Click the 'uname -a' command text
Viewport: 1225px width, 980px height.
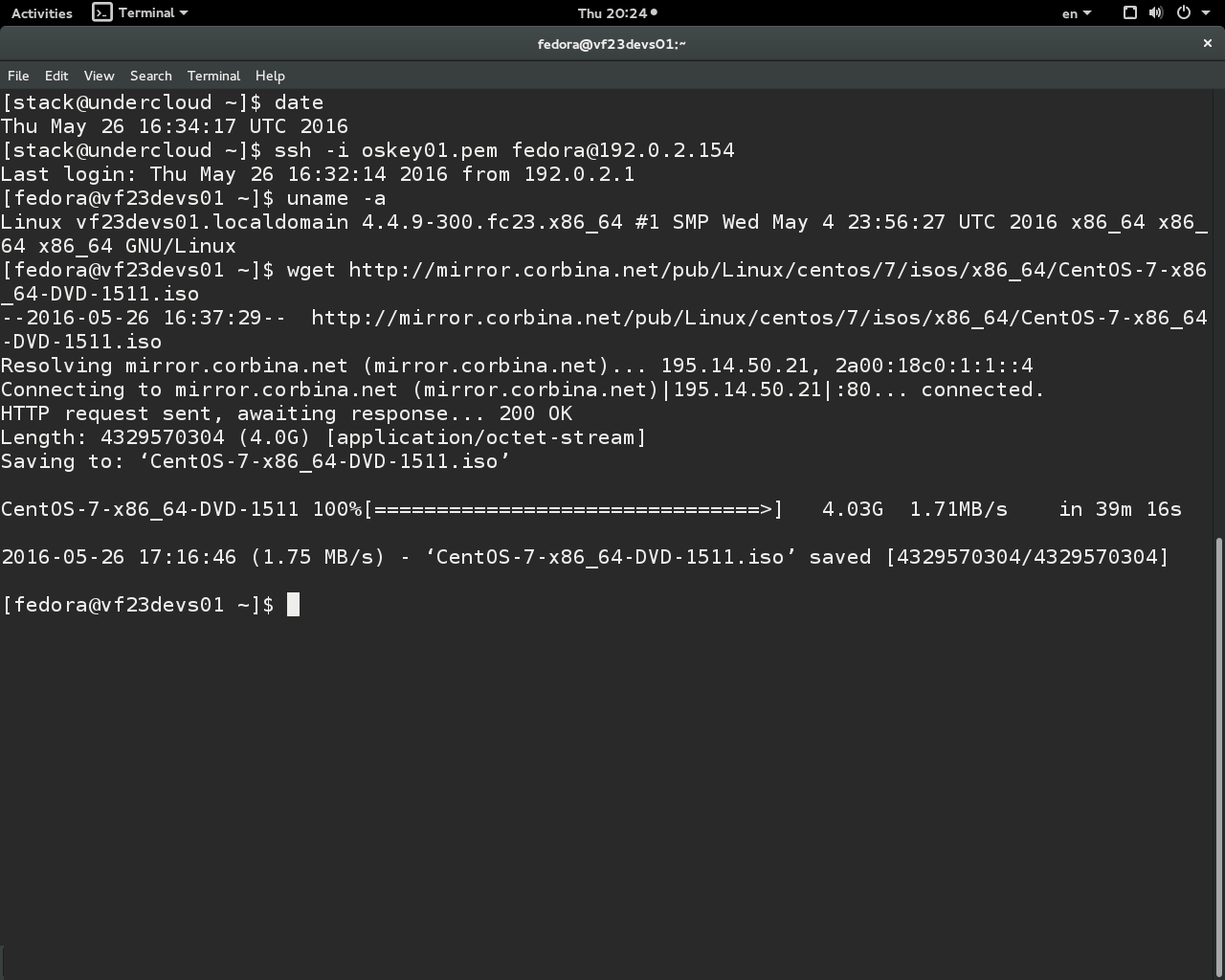click(336, 198)
